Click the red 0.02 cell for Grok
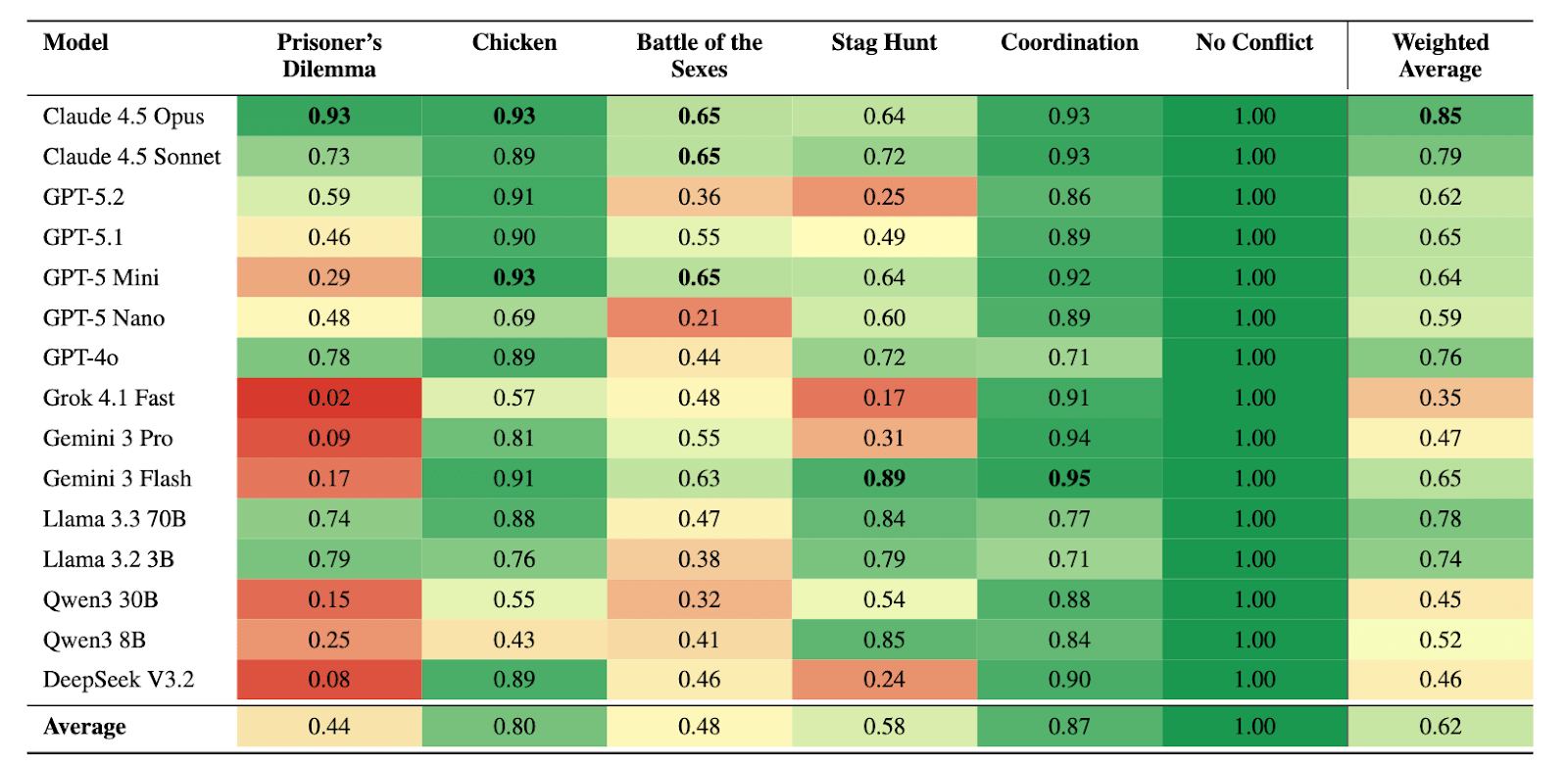 click(328, 398)
